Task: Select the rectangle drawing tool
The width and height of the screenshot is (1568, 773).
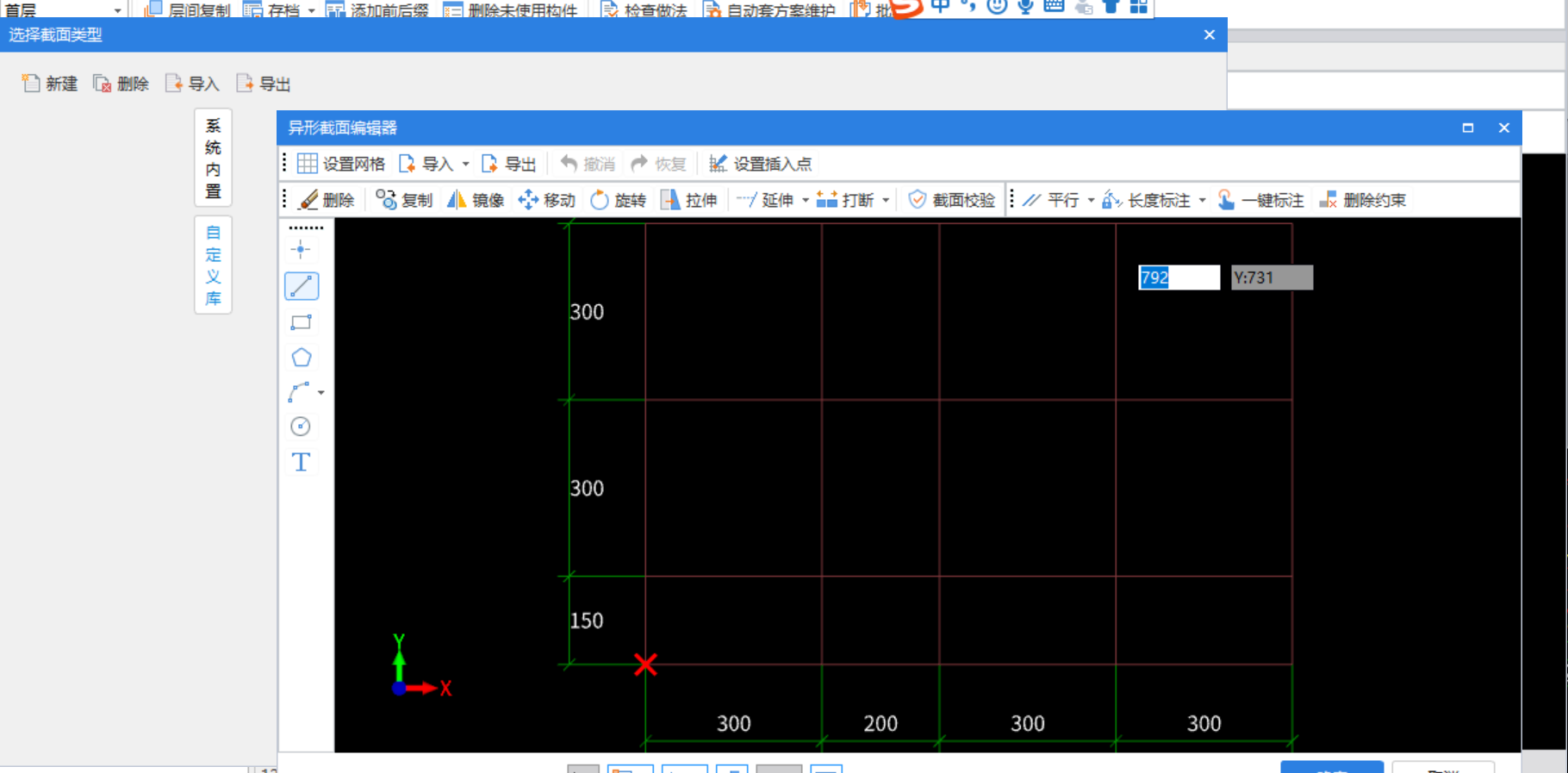Action: (301, 322)
